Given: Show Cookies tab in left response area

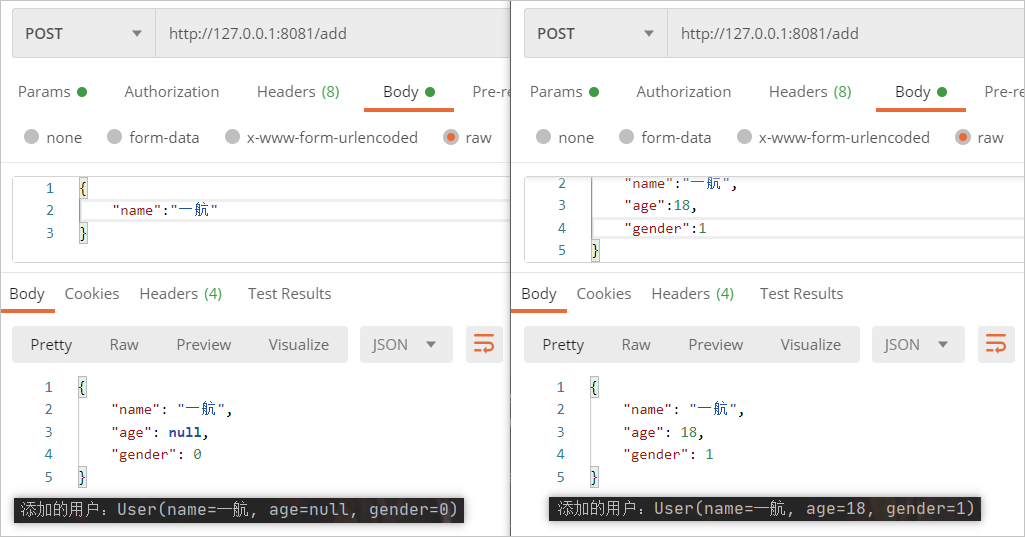Looking at the screenshot, I should tap(92, 294).
